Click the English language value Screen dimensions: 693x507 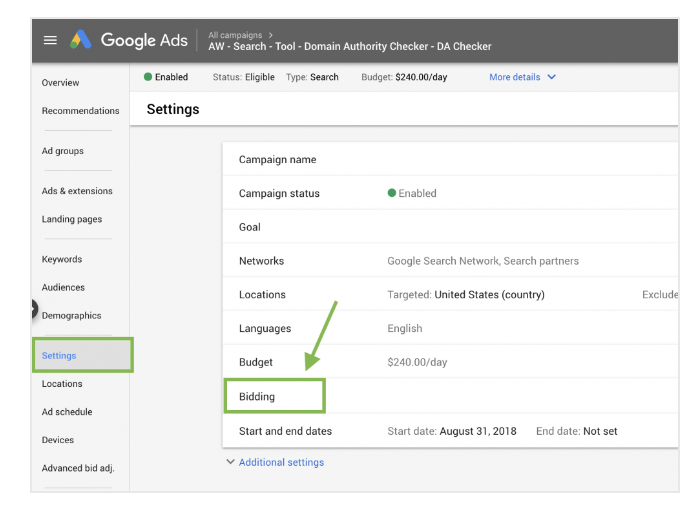tap(405, 328)
